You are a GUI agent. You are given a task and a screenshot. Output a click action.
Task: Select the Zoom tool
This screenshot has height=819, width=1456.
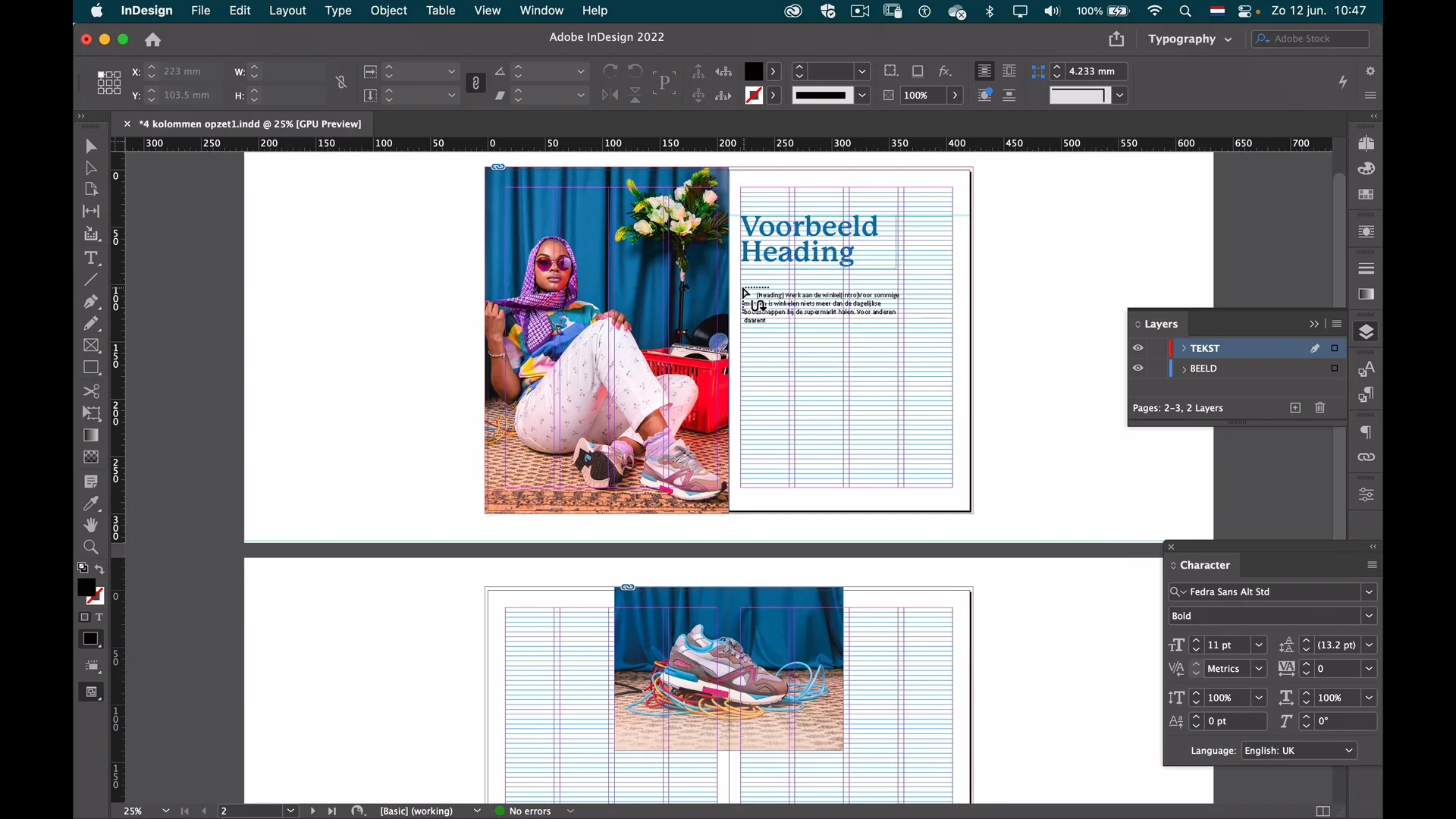(91, 547)
